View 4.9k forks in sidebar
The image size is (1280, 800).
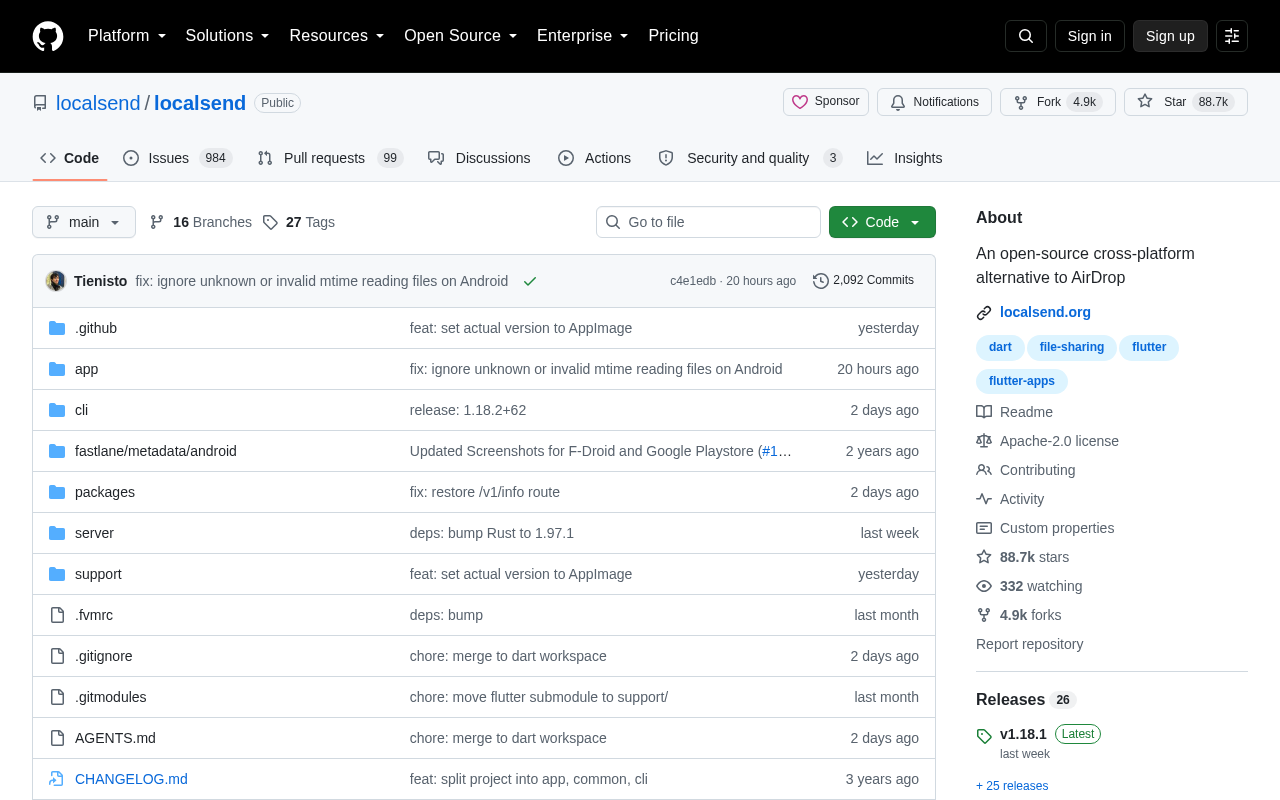pos(1019,615)
